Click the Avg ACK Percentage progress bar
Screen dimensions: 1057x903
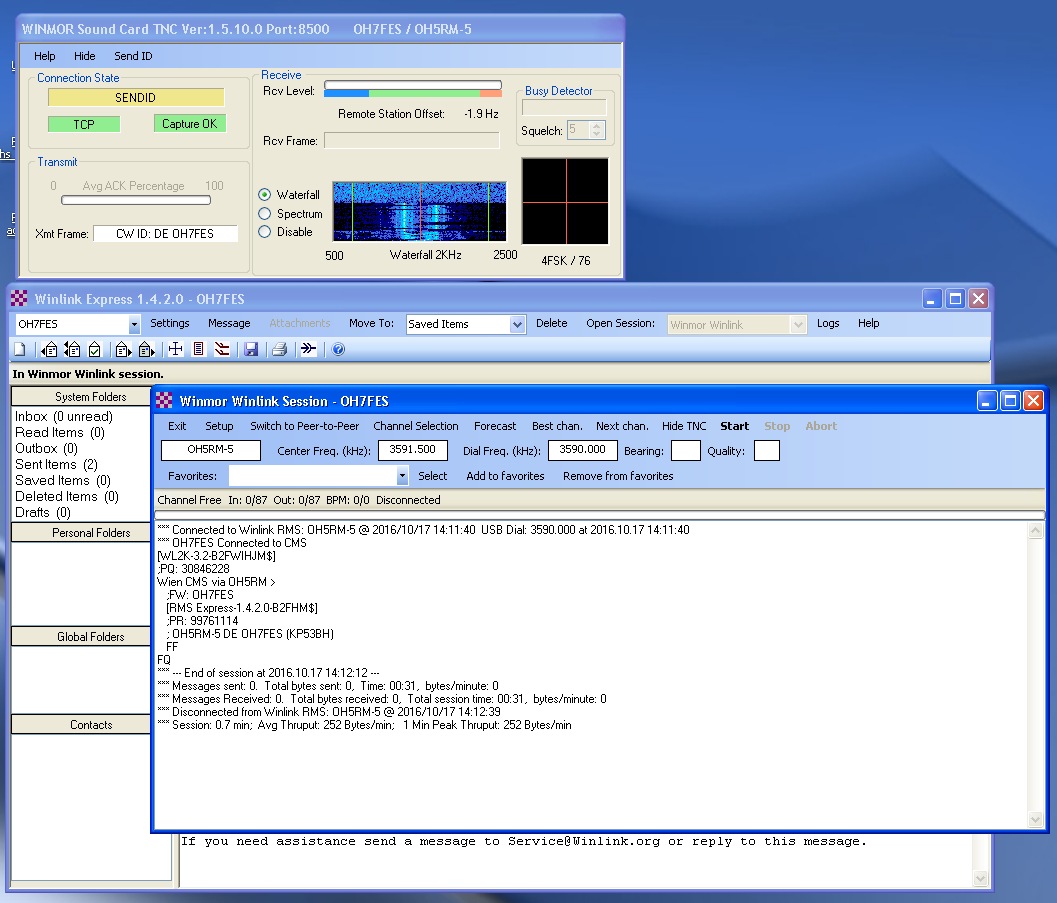[135, 200]
